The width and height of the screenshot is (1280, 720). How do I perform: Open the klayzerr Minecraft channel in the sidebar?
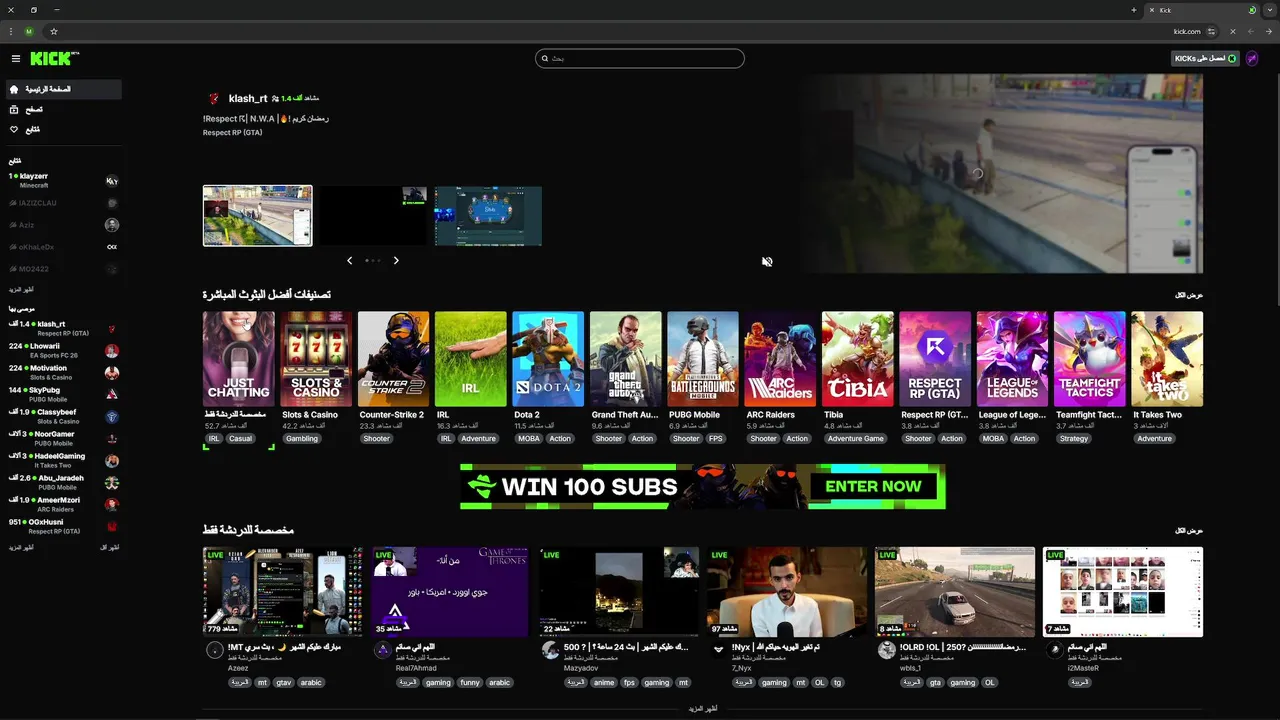click(x=63, y=180)
